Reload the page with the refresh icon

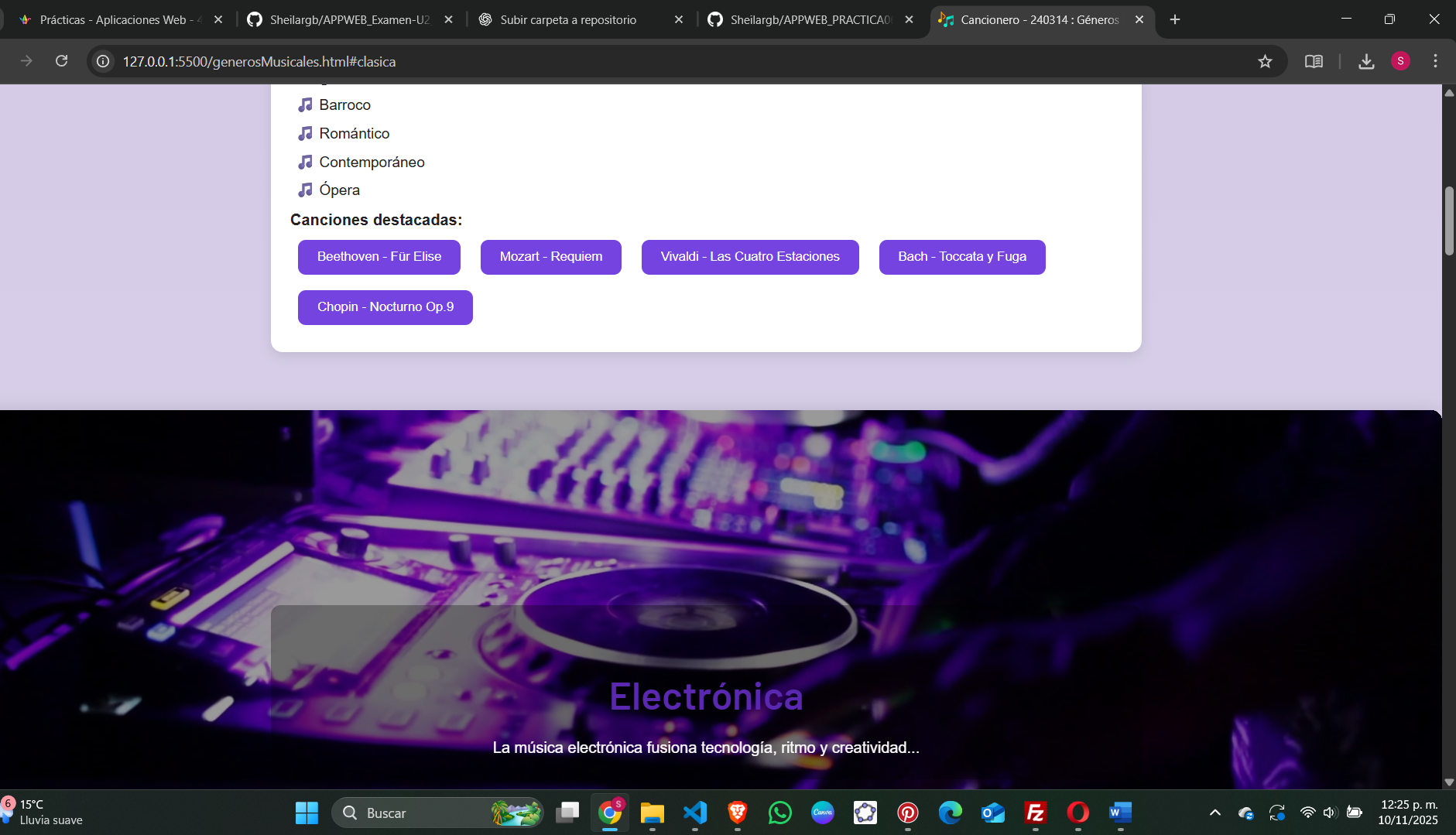click(62, 61)
